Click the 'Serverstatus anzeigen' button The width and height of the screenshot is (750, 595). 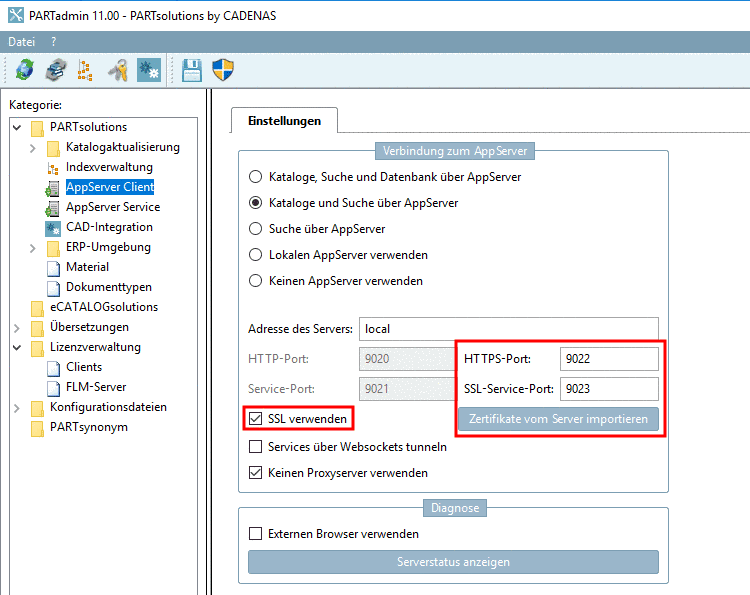click(453, 562)
